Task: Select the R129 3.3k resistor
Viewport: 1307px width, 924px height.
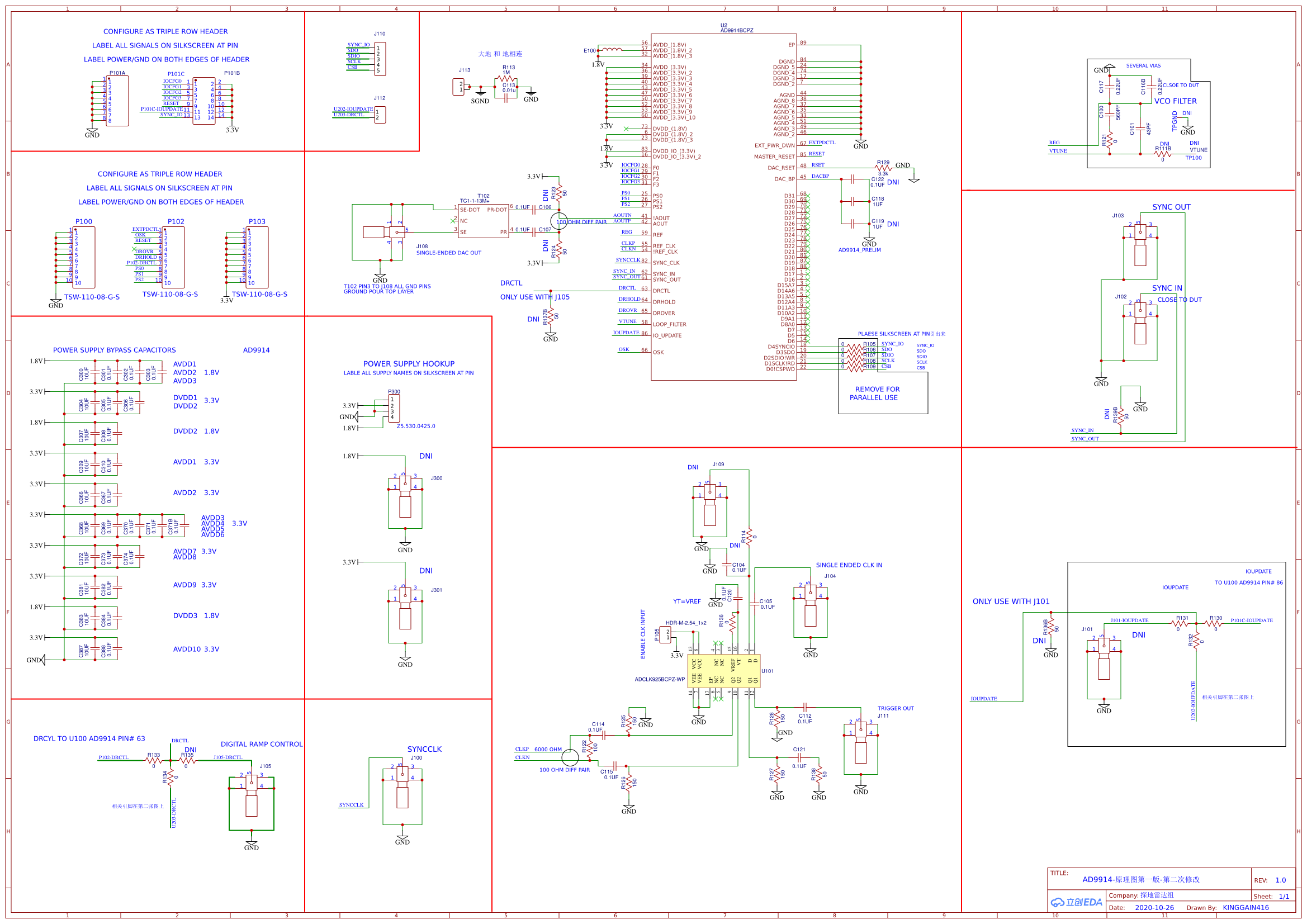Action: [x=882, y=168]
